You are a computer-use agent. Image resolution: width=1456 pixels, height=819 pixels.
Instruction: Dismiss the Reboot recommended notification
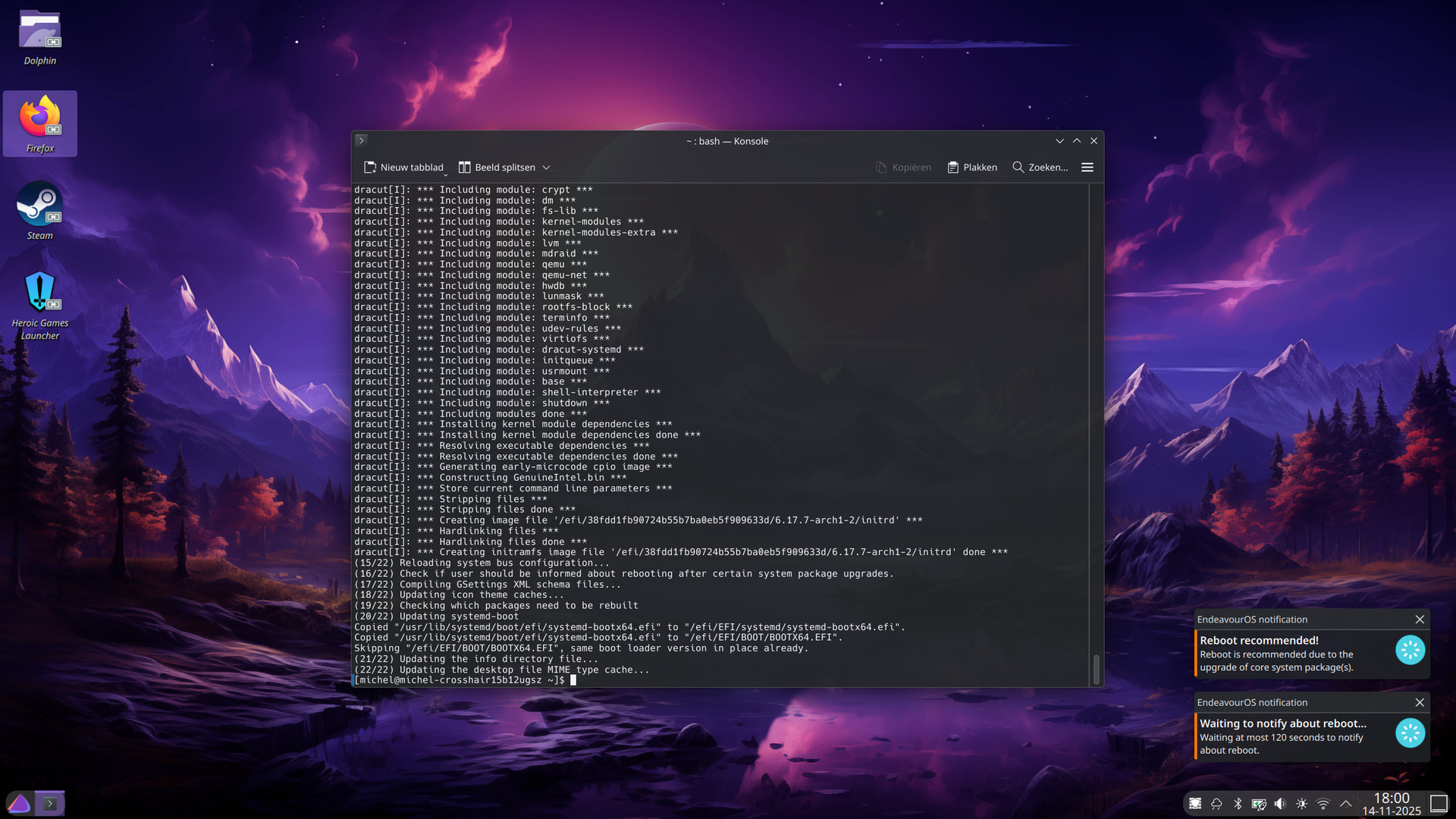1420,620
